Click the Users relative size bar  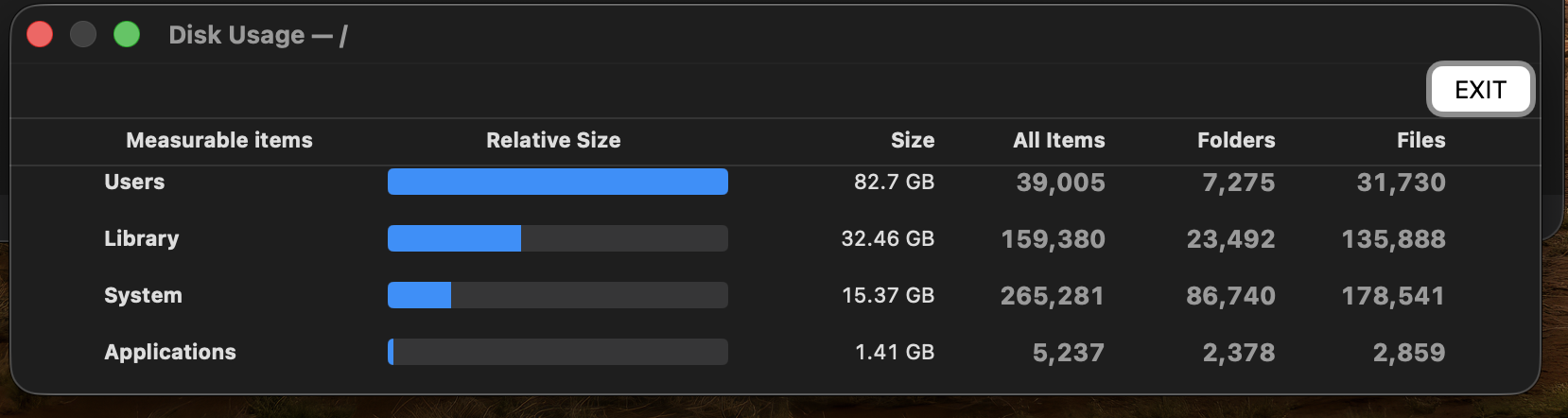click(x=558, y=182)
